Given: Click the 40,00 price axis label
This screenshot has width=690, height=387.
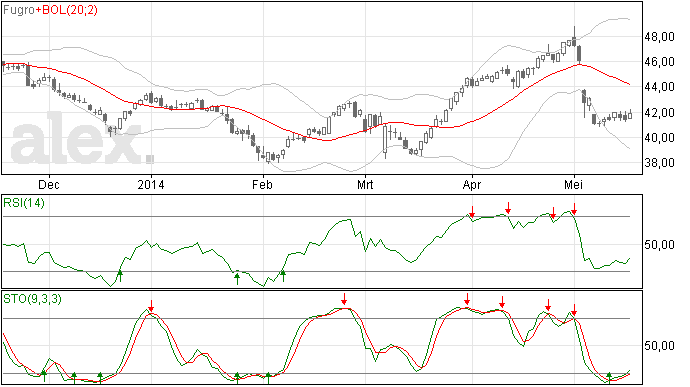Looking at the screenshot, I should click(659, 138).
